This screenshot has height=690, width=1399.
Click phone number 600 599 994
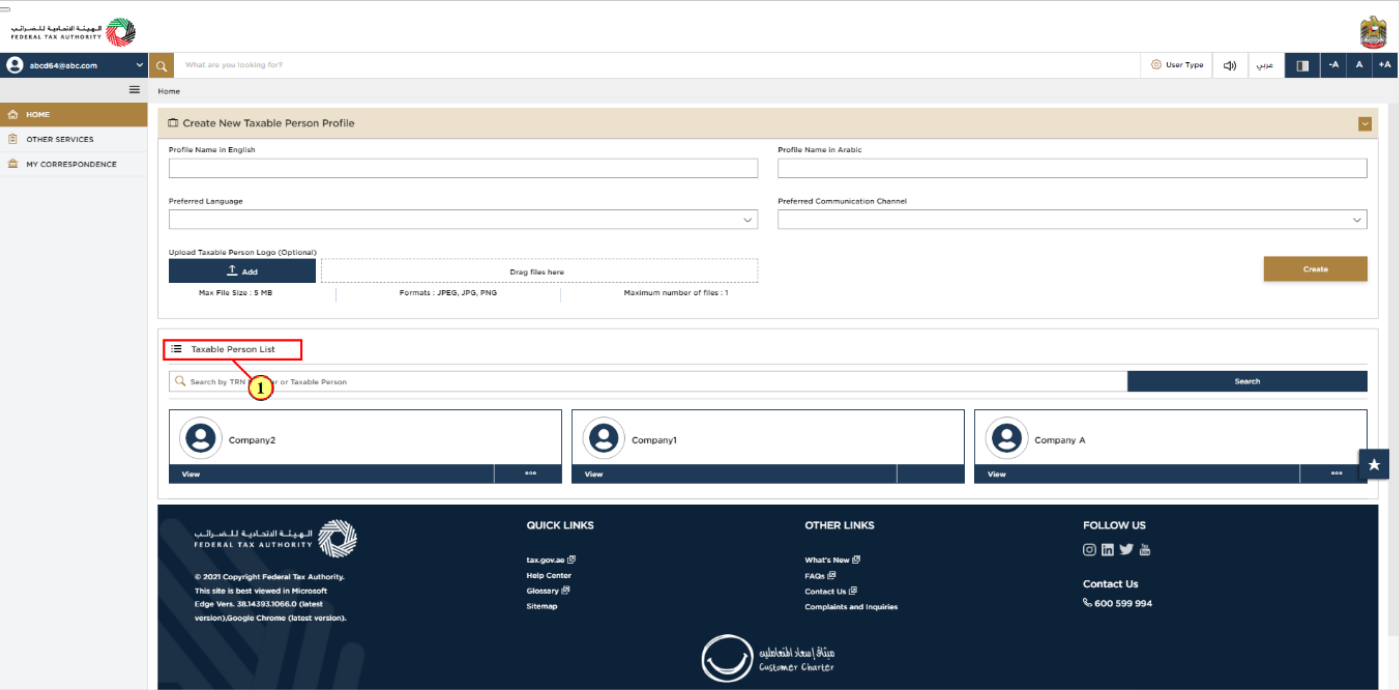tap(1123, 603)
